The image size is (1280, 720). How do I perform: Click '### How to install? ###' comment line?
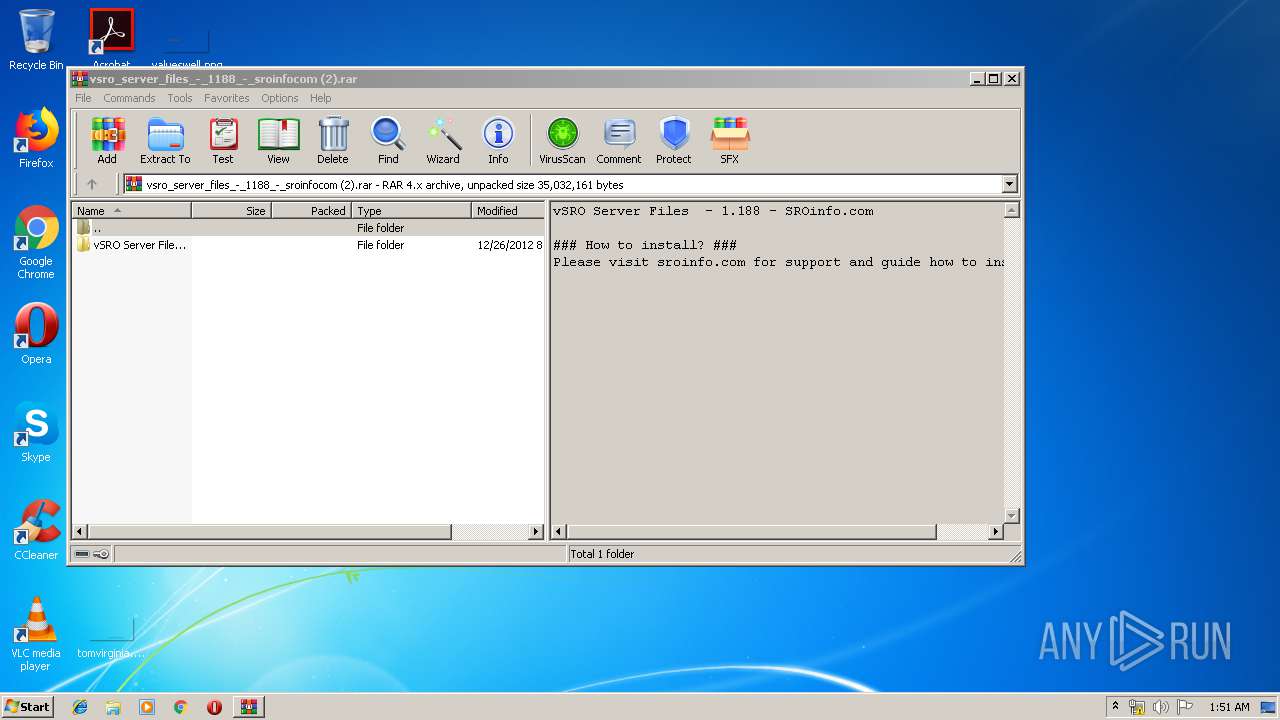coord(645,245)
